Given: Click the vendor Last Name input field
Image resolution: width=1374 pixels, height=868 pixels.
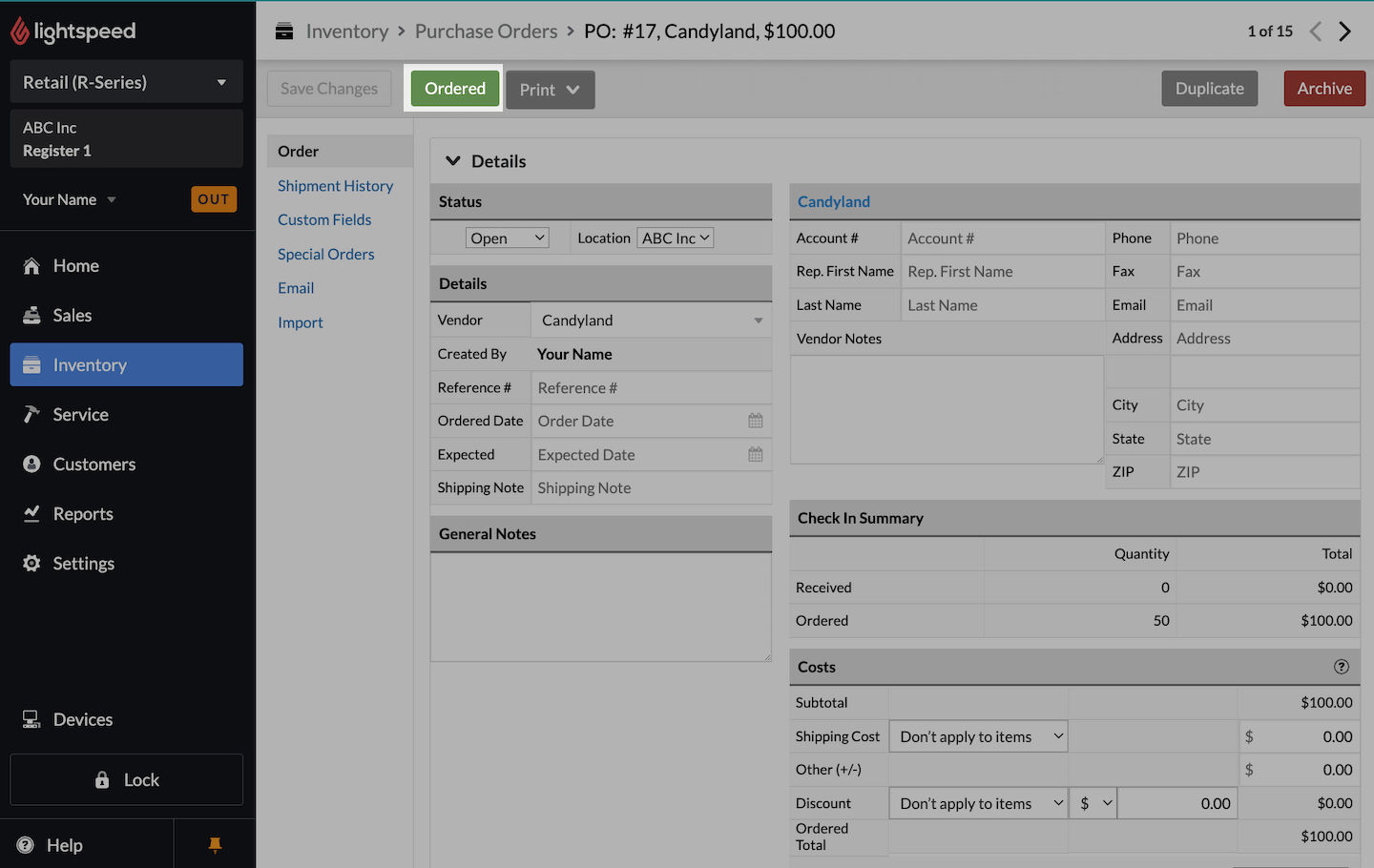Looking at the screenshot, I should coord(1002,305).
